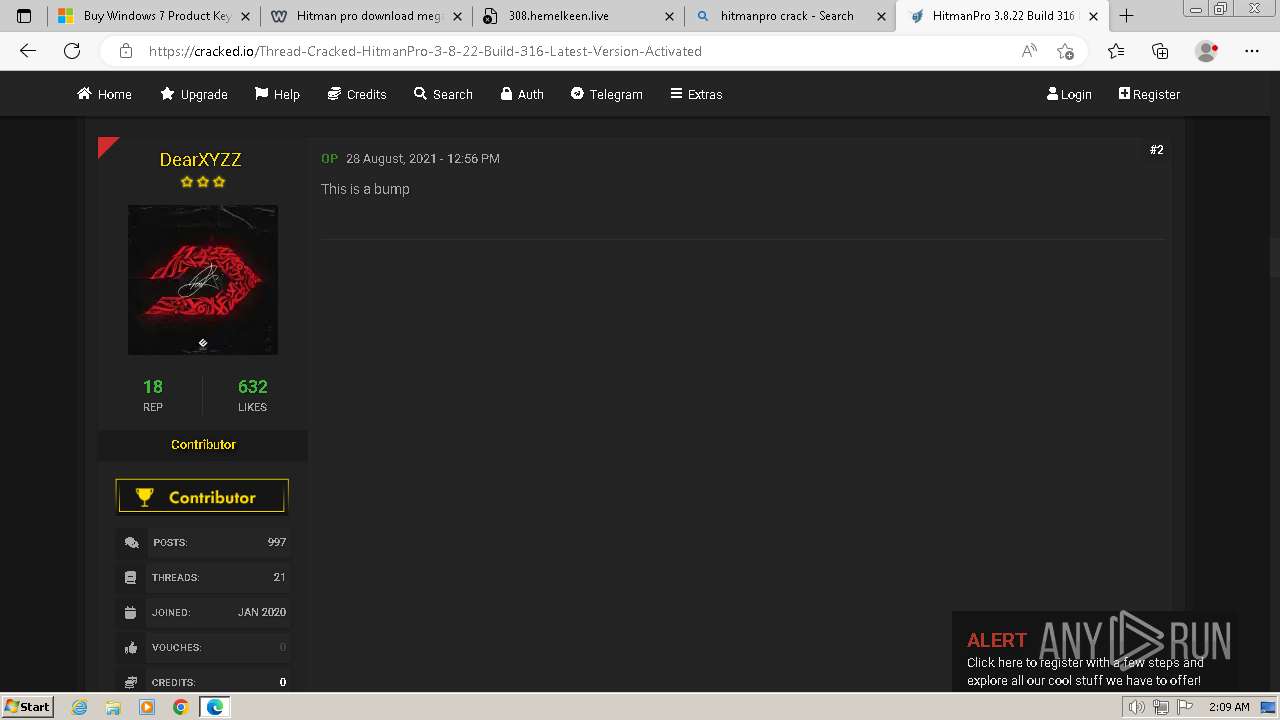Open the Favorites list icon
The image size is (1280, 720).
tap(1116, 51)
